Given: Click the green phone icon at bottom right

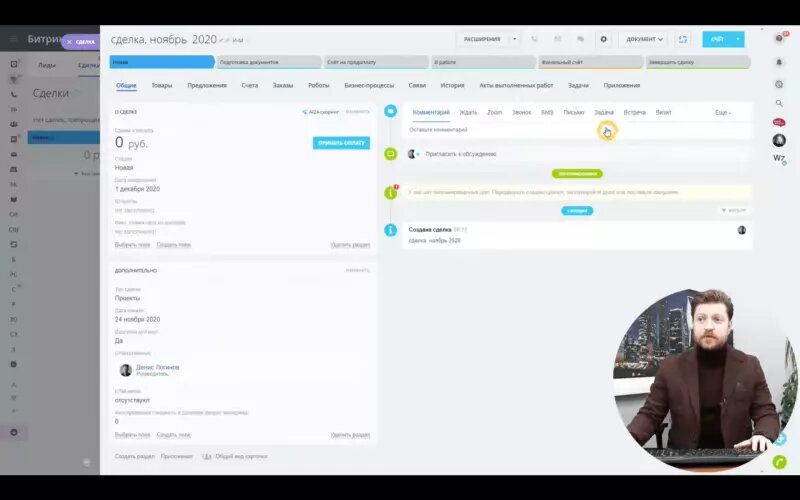Looking at the screenshot, I should tap(780, 462).
